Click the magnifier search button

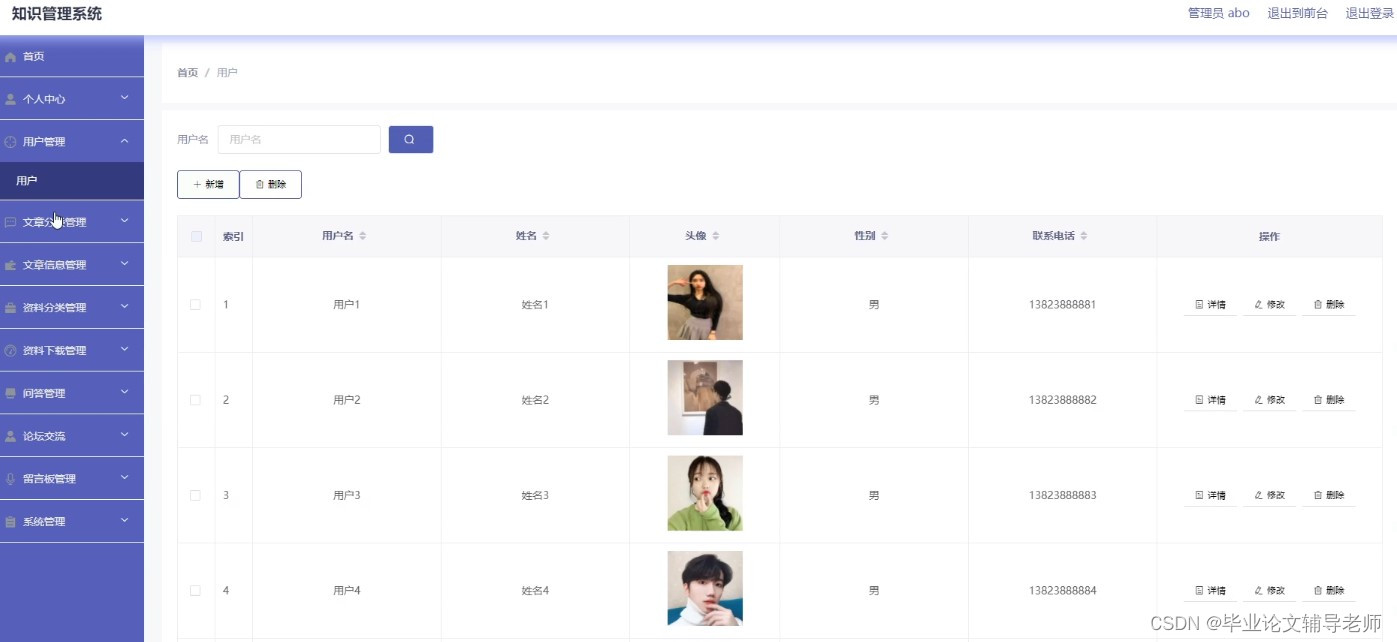coord(410,139)
